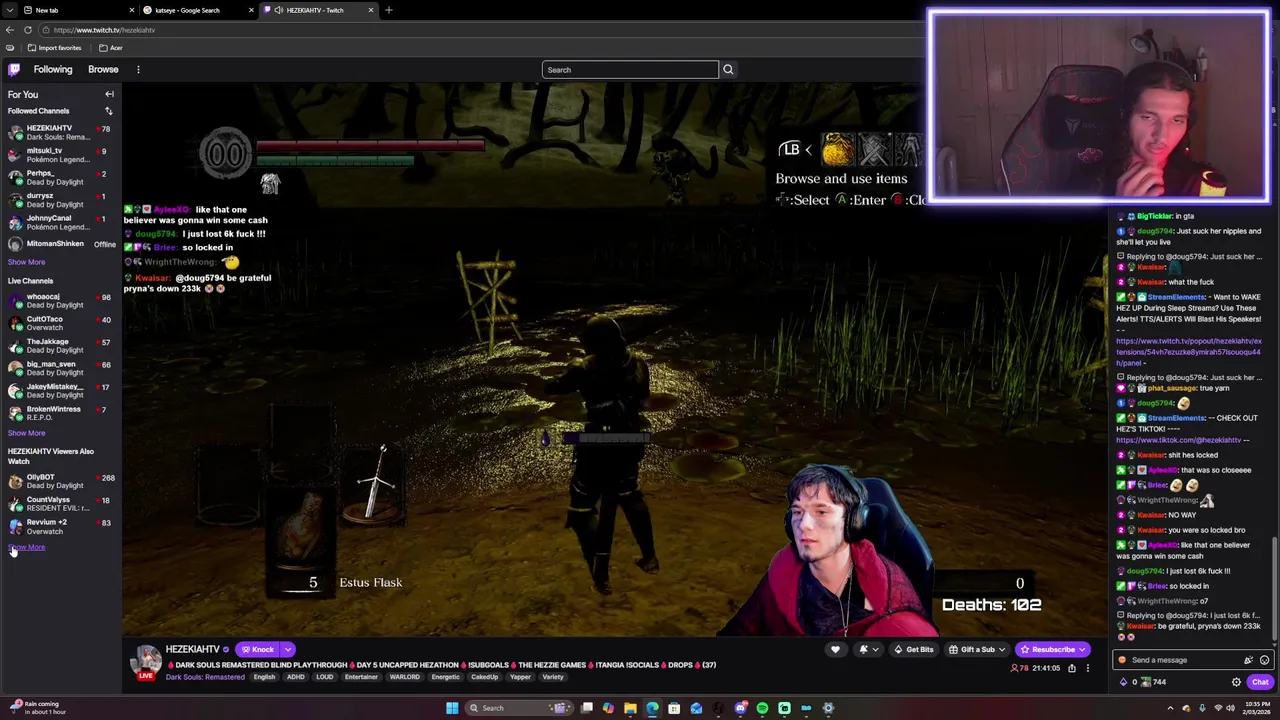Open CountValyss recommended channel

tap(60, 503)
